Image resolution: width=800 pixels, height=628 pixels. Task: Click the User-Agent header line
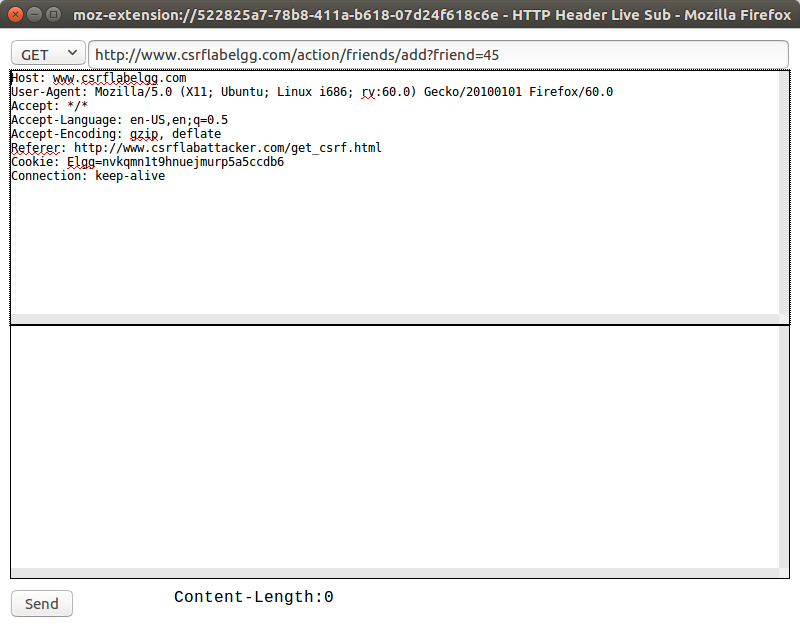point(312,92)
